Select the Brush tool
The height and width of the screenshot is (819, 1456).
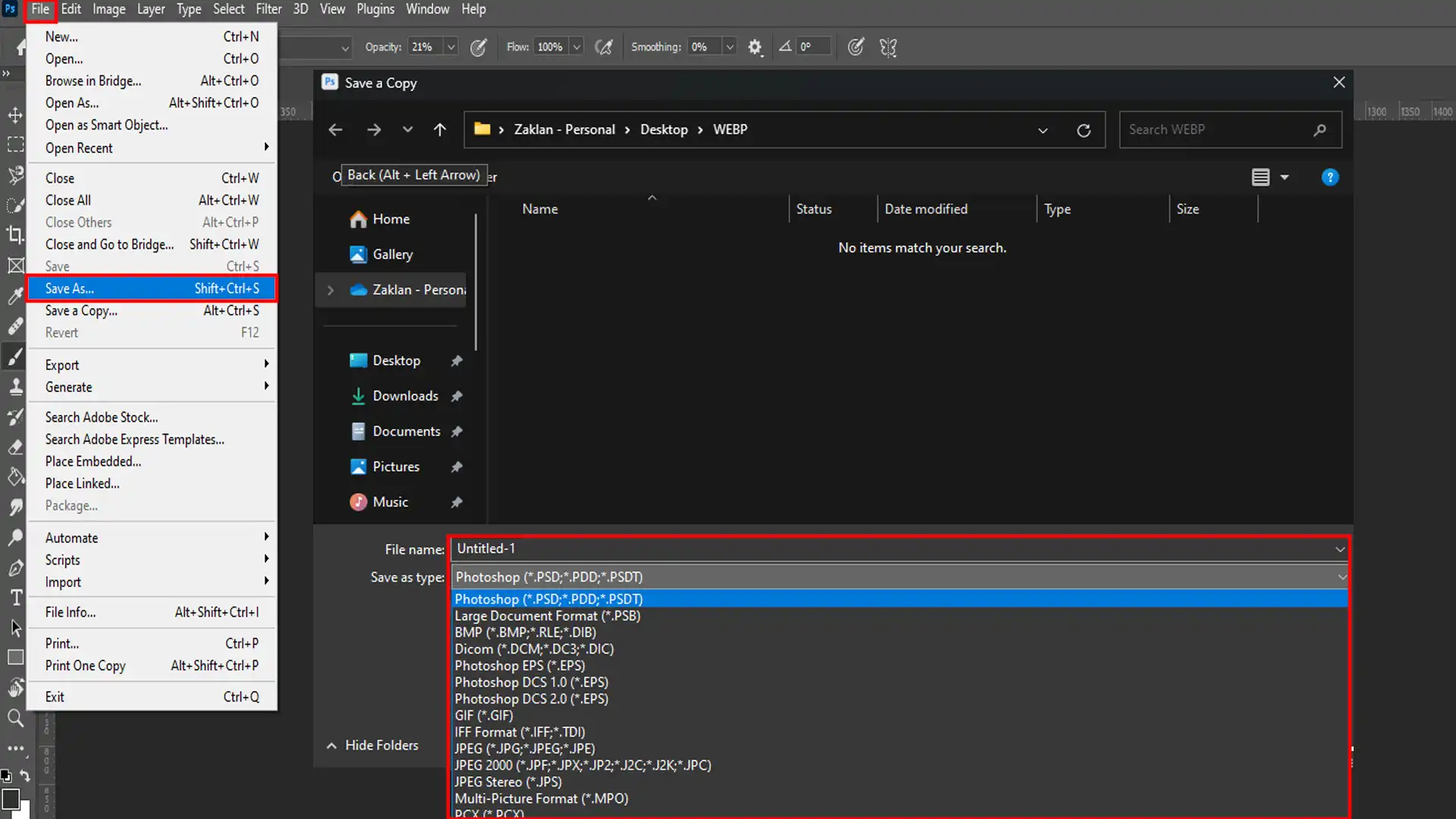(15, 356)
